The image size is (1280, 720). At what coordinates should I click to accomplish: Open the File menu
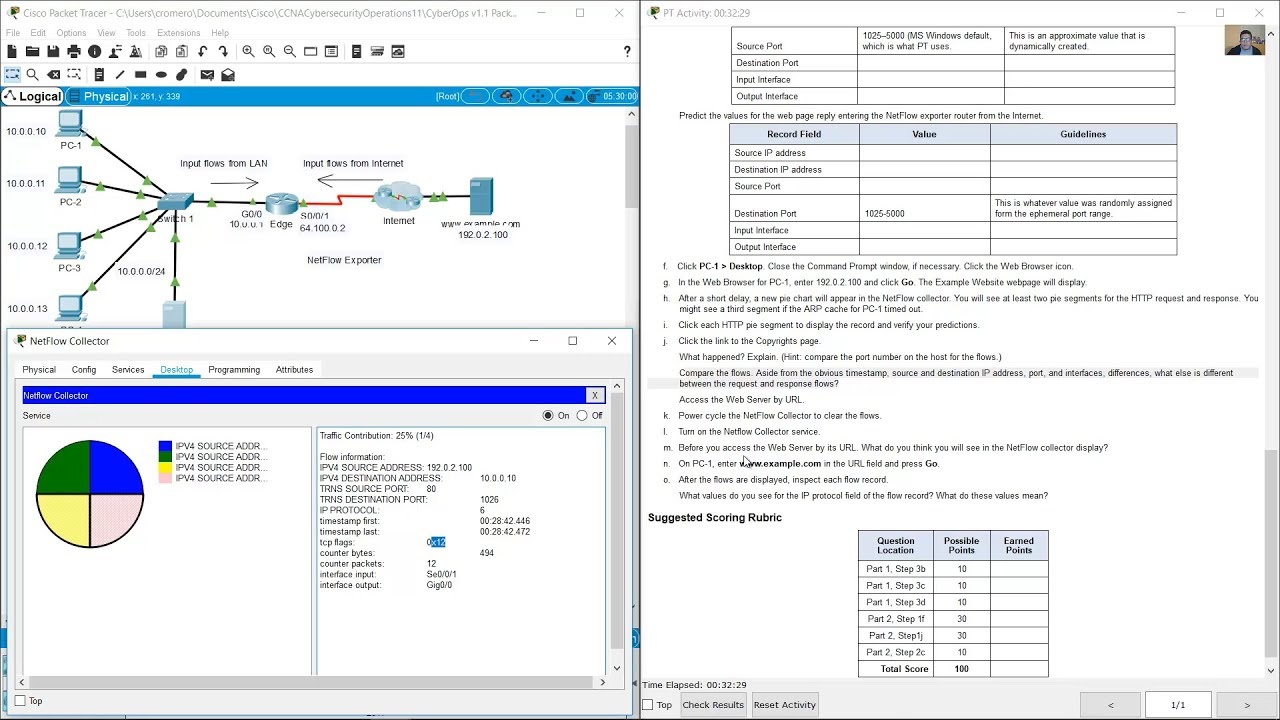click(12, 33)
